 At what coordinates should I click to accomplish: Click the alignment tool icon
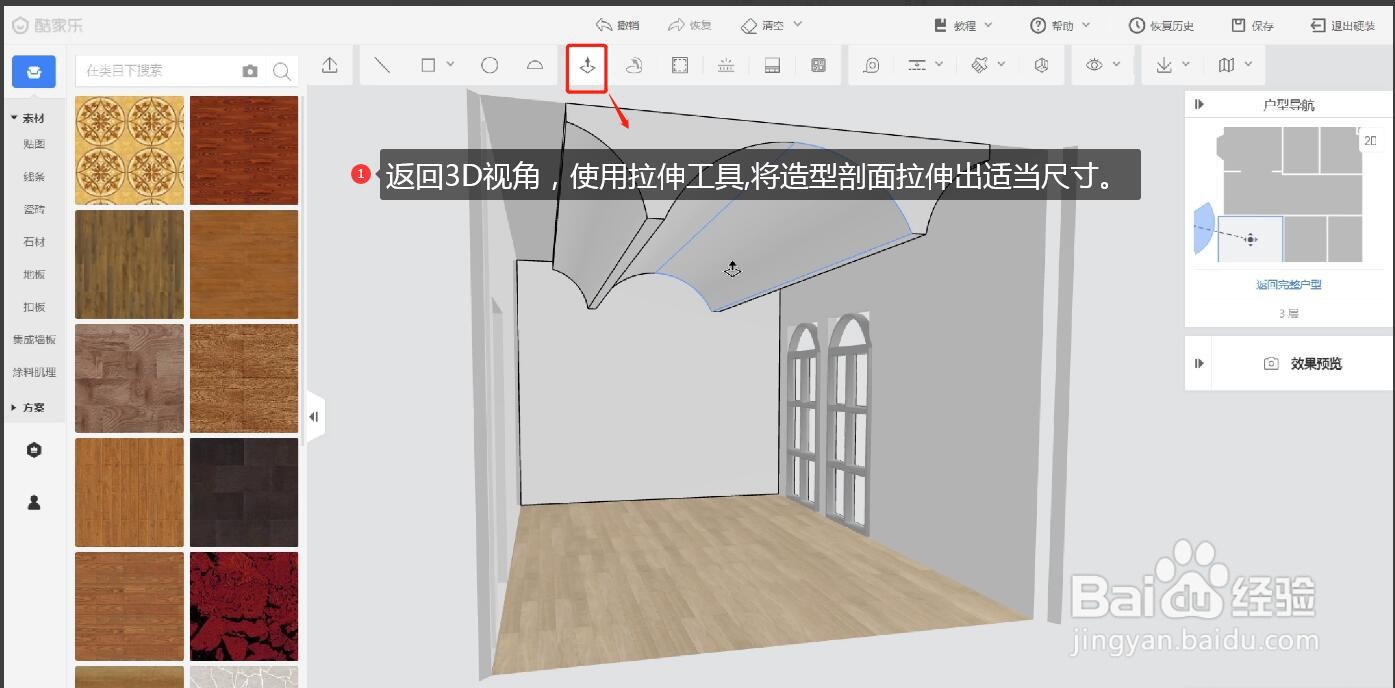(x=917, y=65)
